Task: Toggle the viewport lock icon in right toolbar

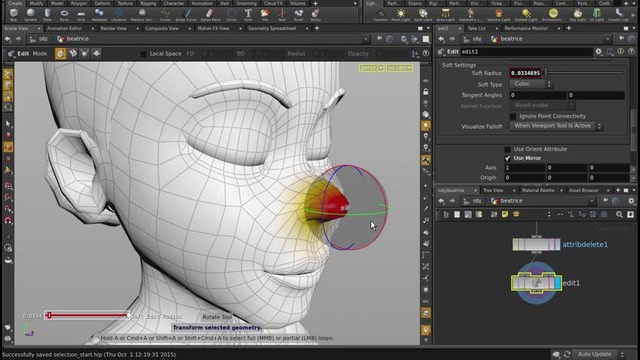Action: [x=426, y=92]
